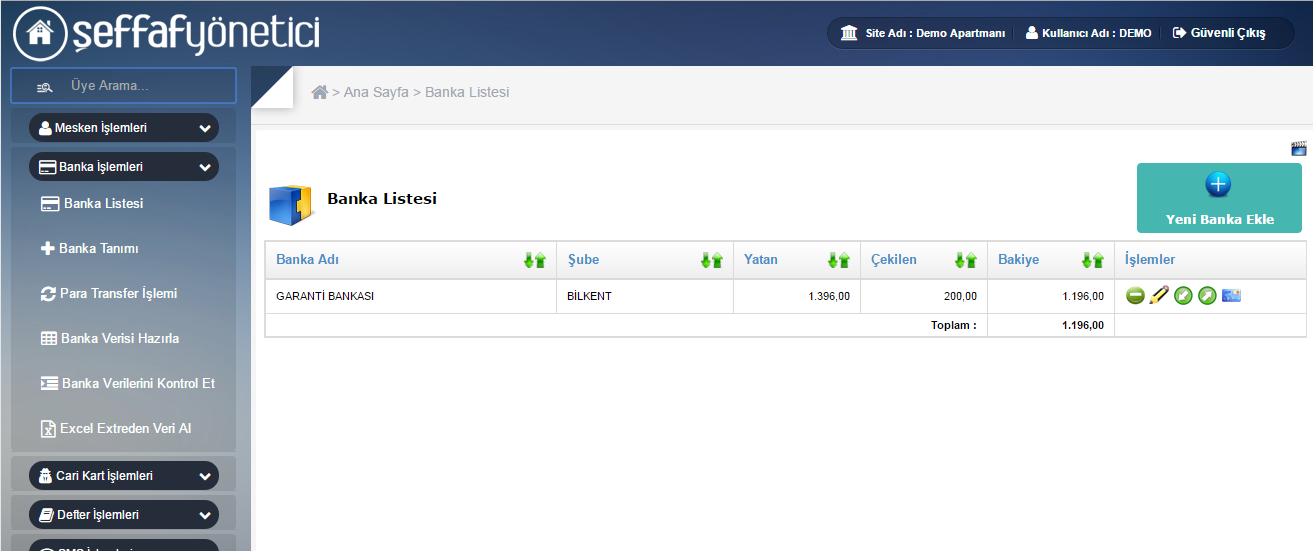Sort by Çekilen using arrows icon

965,260
